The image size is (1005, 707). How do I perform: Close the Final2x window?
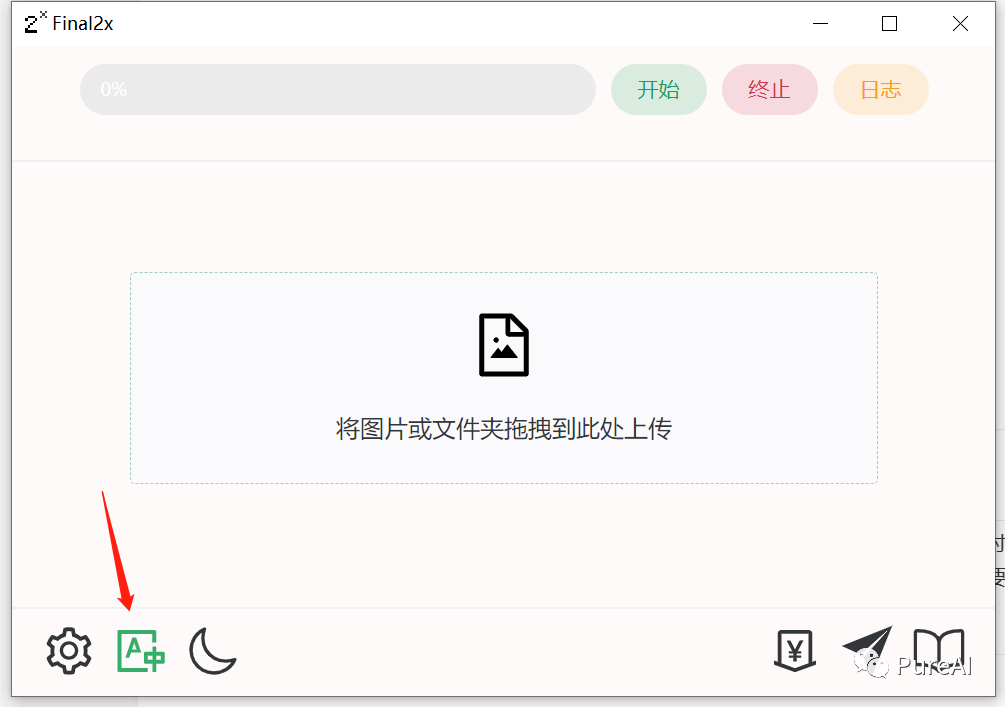960,24
